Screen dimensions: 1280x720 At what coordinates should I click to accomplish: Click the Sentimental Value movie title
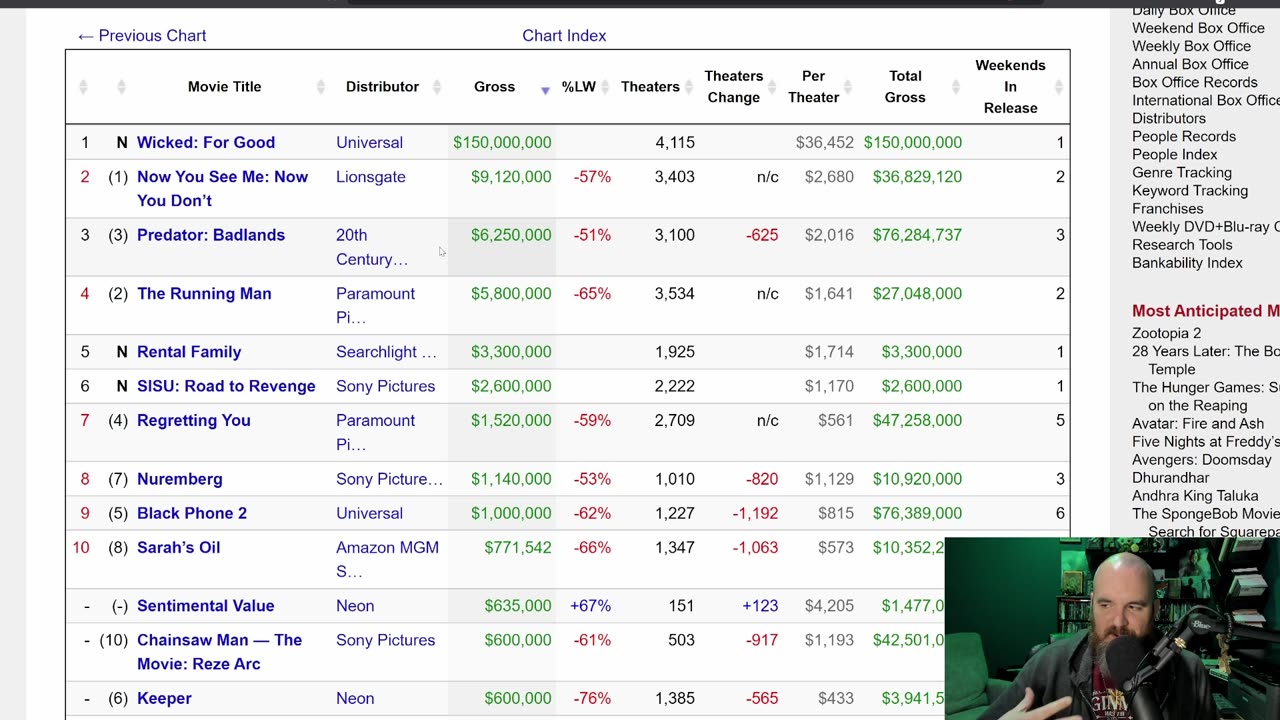click(x=205, y=606)
